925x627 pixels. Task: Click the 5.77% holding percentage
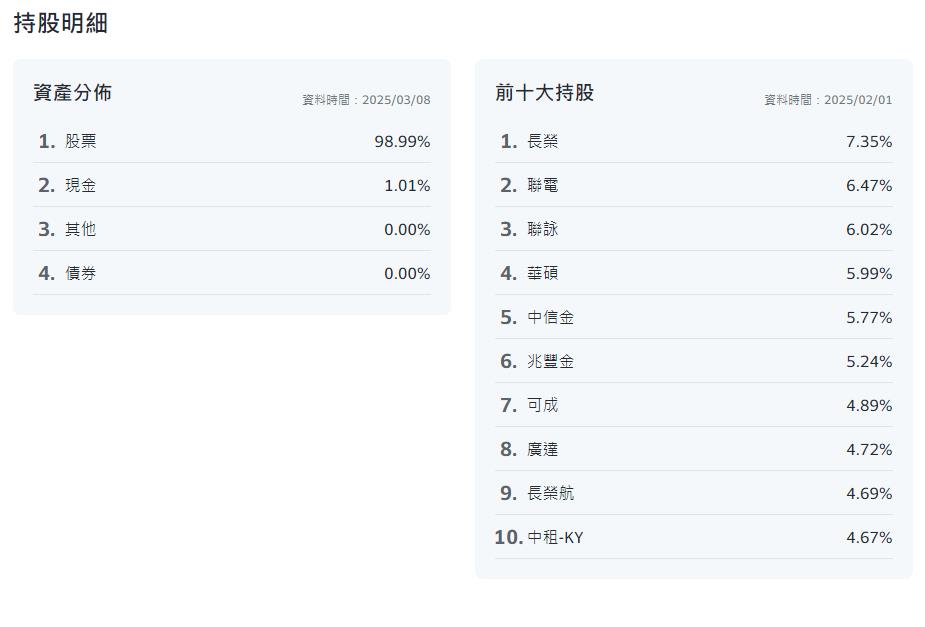[x=869, y=317]
